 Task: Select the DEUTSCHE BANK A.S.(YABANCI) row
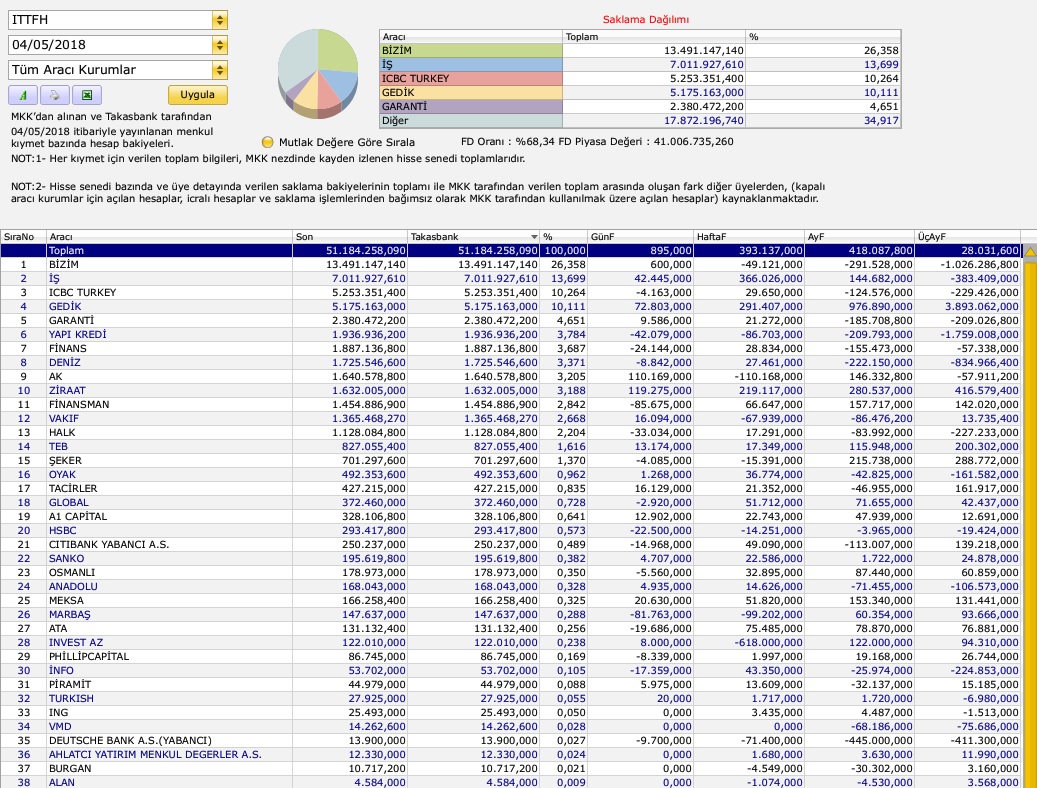tap(511, 740)
